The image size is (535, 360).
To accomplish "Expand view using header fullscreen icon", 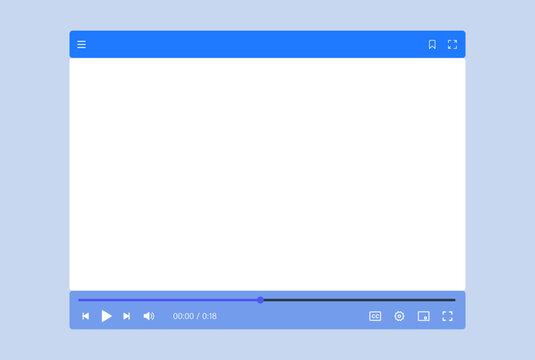I will [x=452, y=44].
